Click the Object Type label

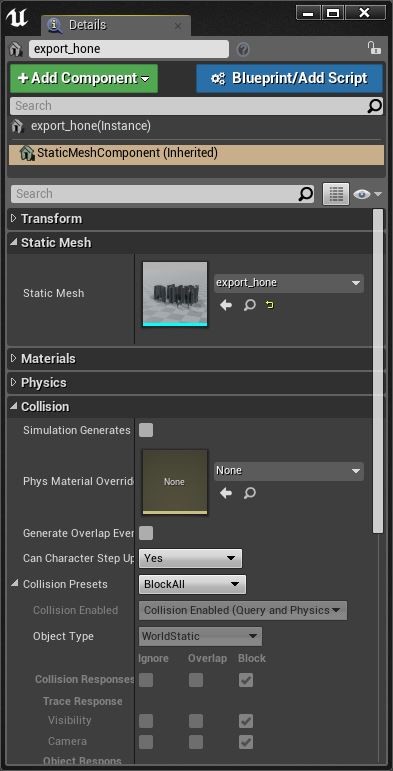click(x=63, y=636)
